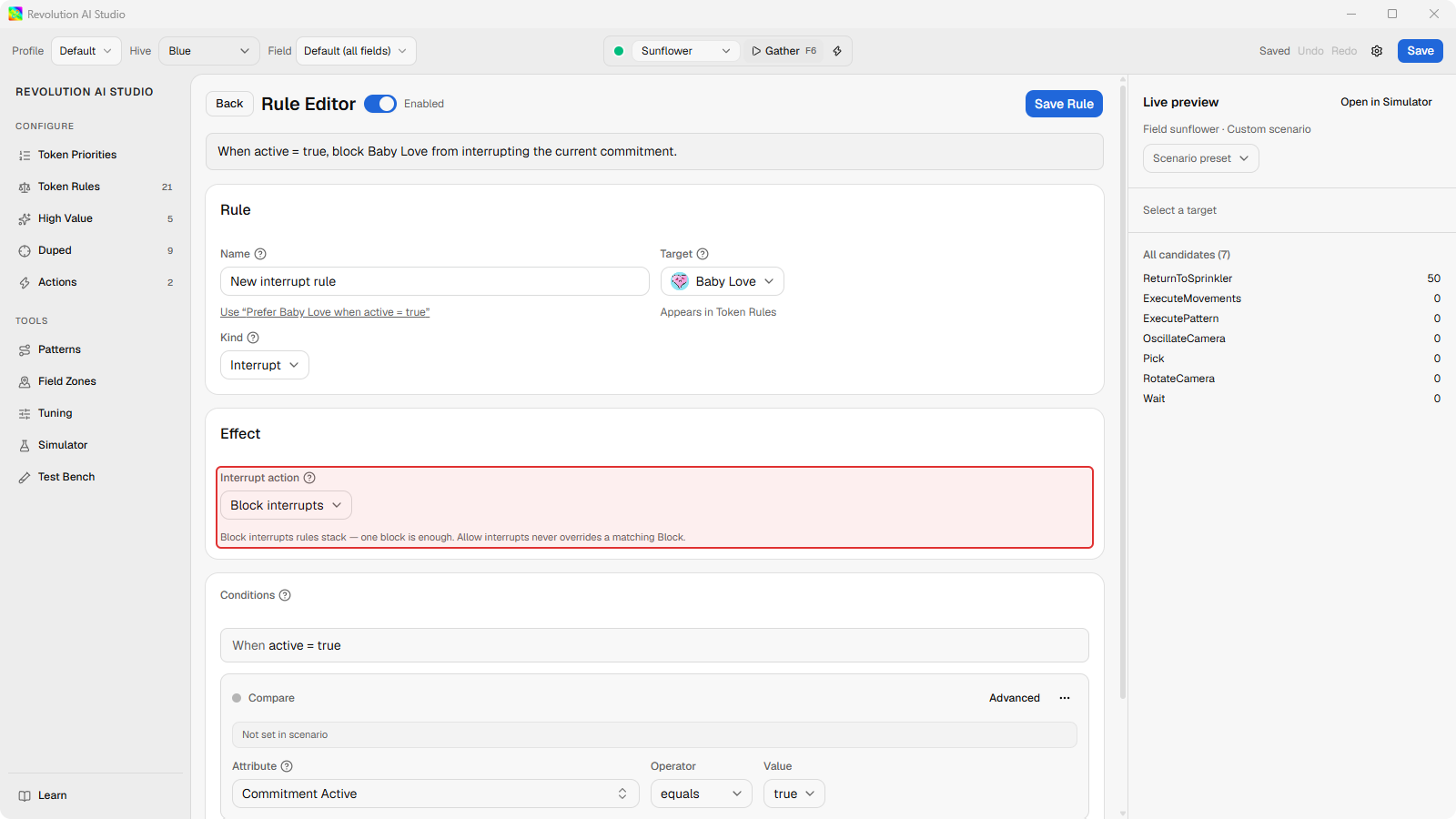Open the true value dropdown
The image size is (1456, 819).
(794, 794)
